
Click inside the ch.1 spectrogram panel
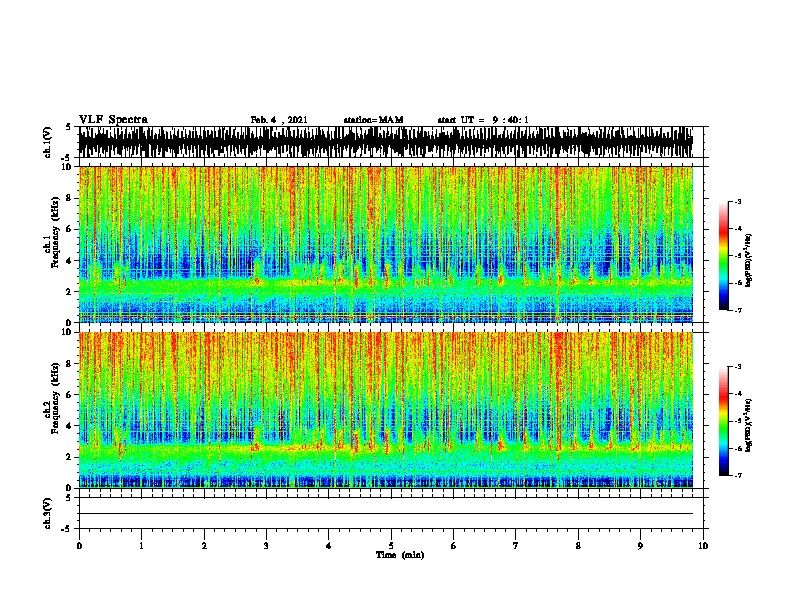tap(386, 244)
